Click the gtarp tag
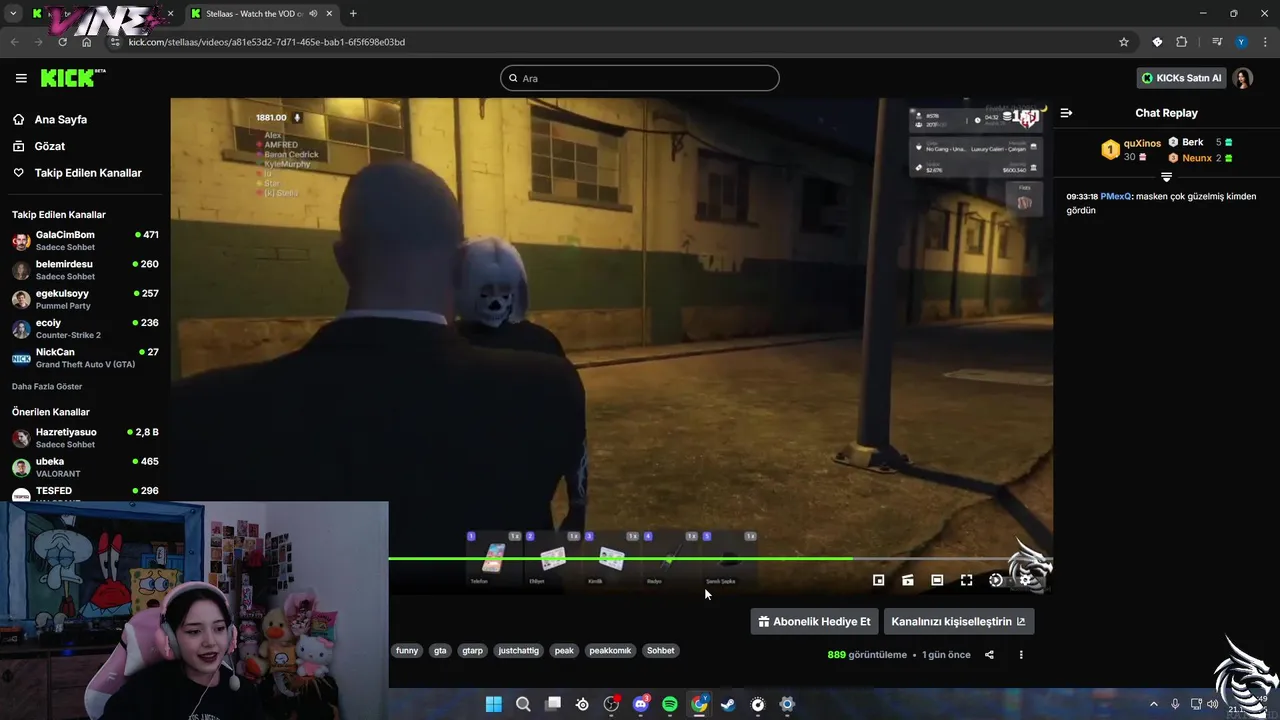The height and width of the screenshot is (720, 1280). [x=472, y=650]
